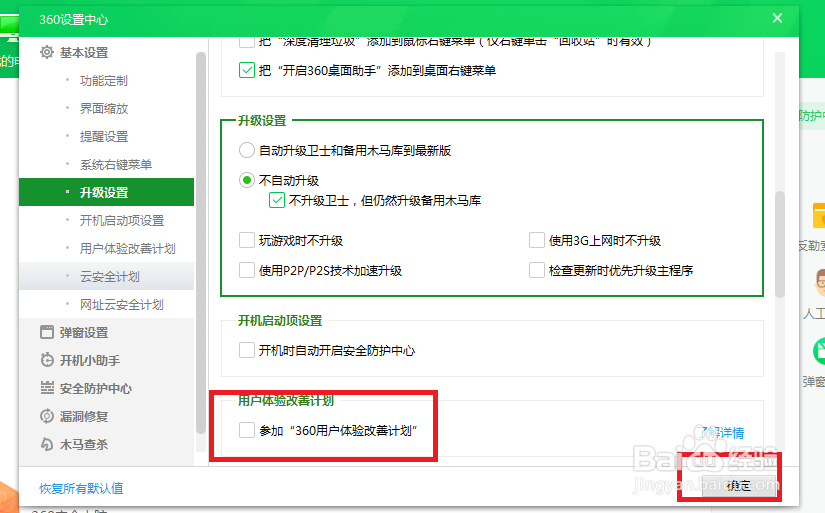Open 功能定制 settings page
Viewport: 825px width, 513px height.
pyautogui.click(x=104, y=81)
